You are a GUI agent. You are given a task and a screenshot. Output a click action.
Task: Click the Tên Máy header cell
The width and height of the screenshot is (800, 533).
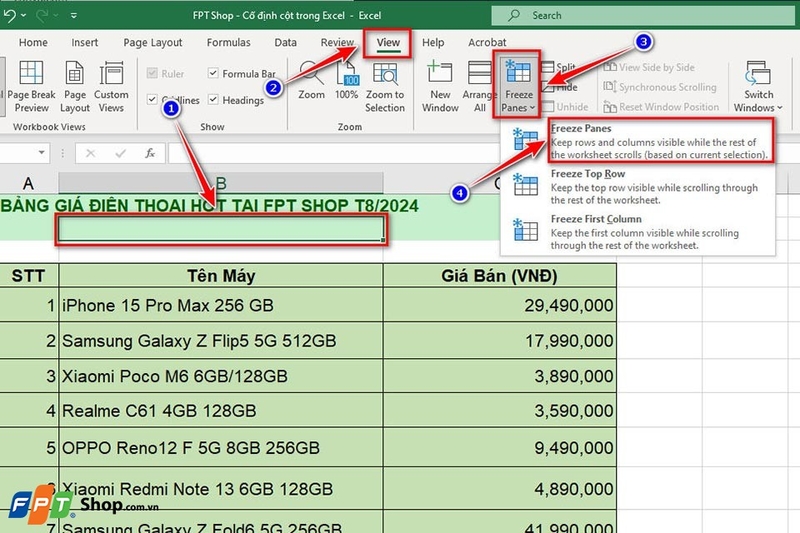pyautogui.click(x=221, y=276)
